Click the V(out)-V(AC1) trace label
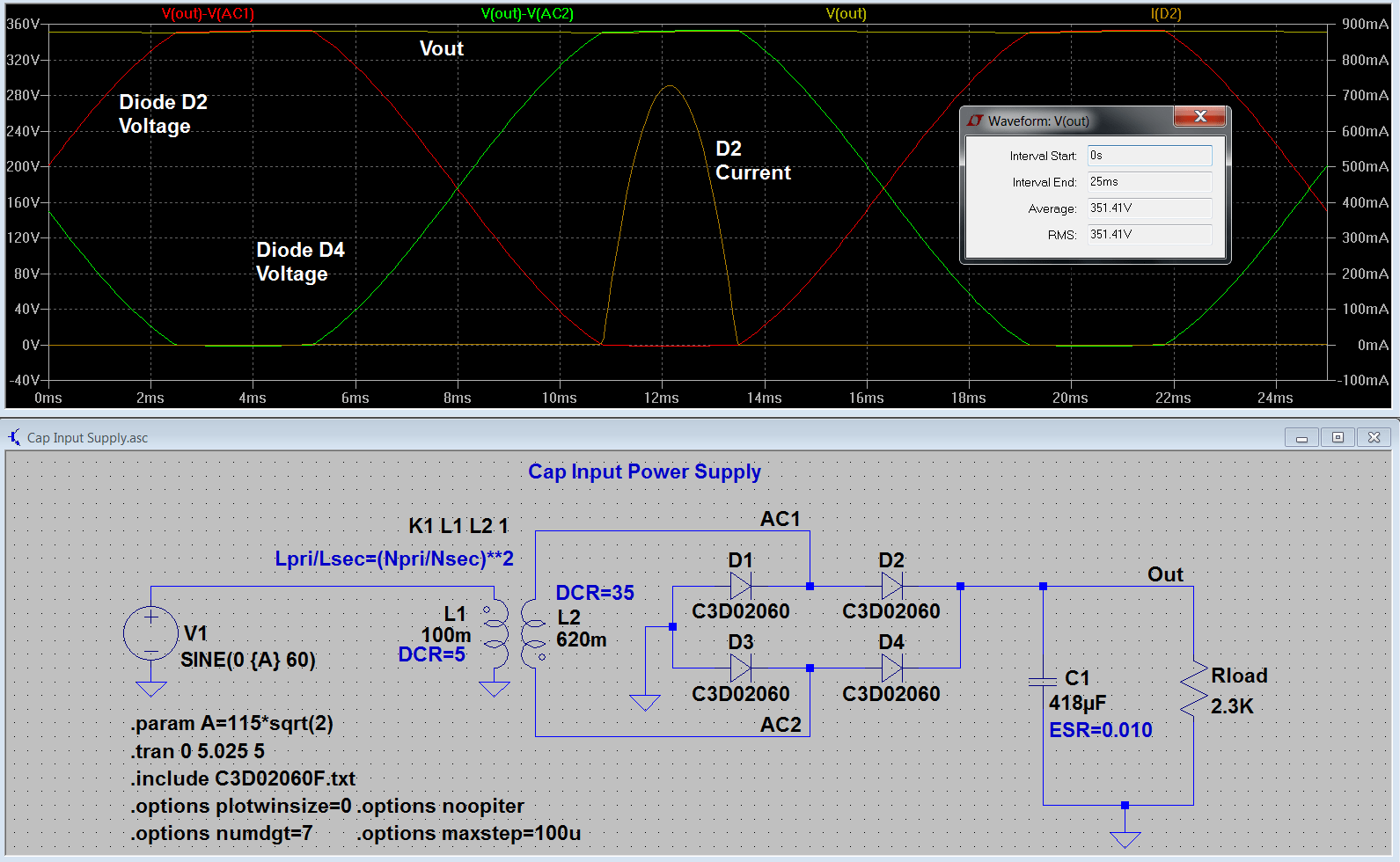This screenshot has width=1400, height=862. (208, 13)
